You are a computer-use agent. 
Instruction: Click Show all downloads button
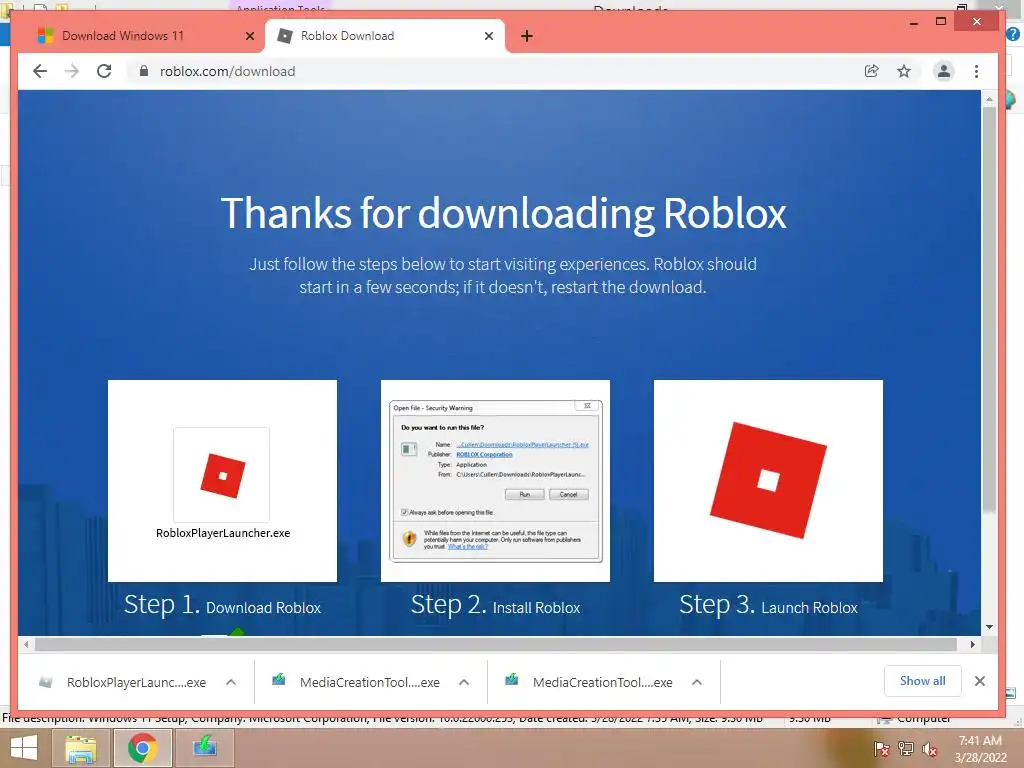coord(922,681)
